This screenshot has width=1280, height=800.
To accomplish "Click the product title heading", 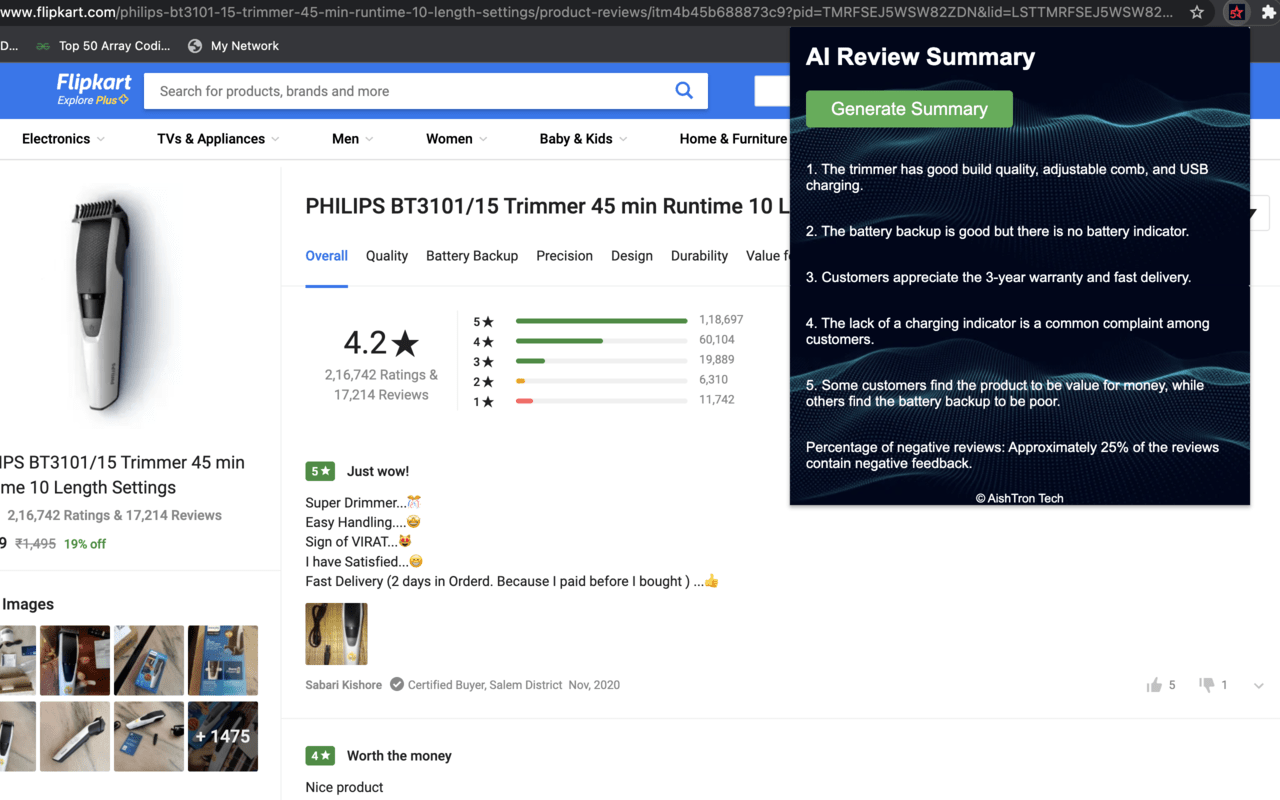I will coord(547,206).
